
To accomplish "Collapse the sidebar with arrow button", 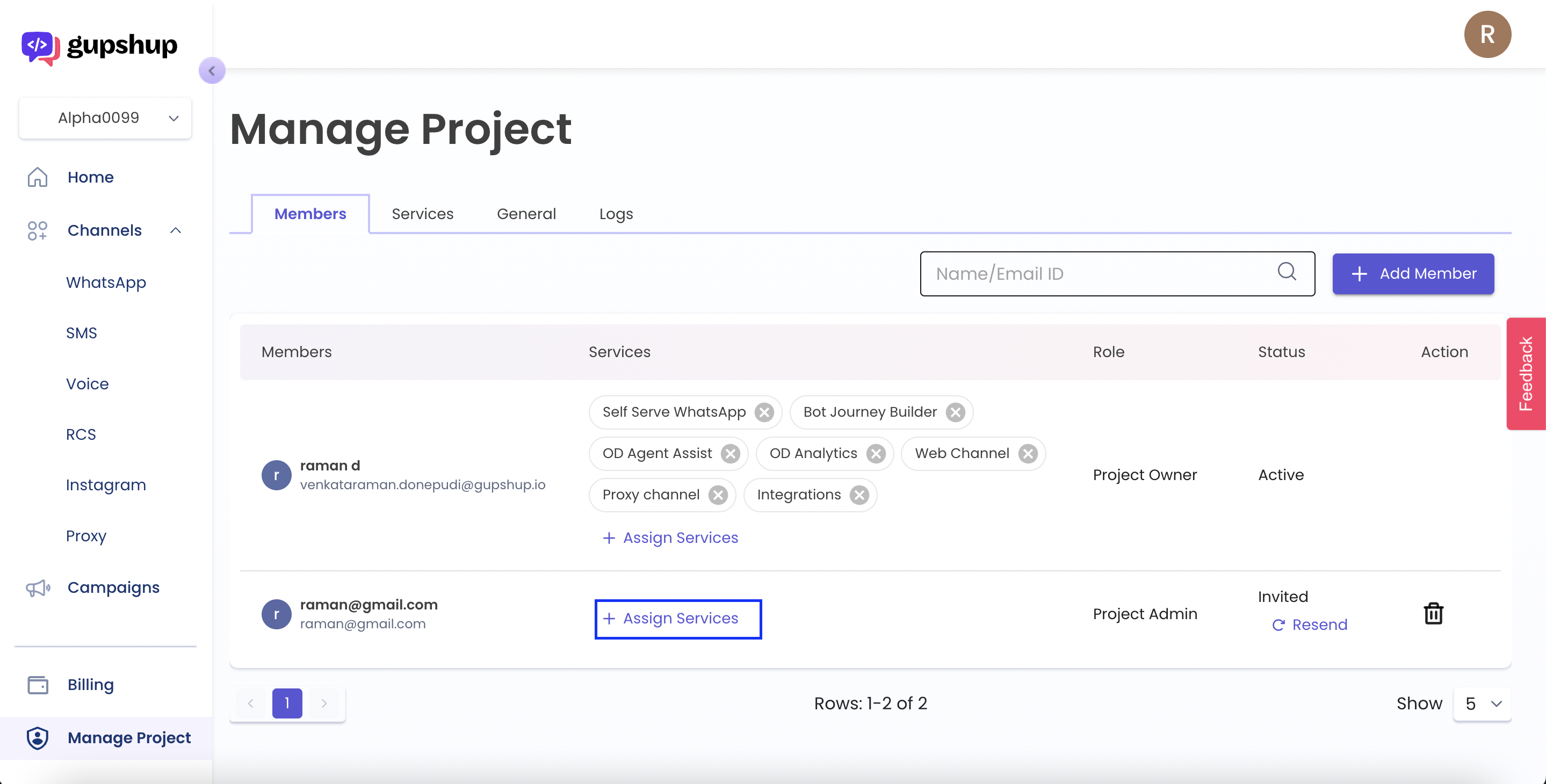I will point(212,71).
